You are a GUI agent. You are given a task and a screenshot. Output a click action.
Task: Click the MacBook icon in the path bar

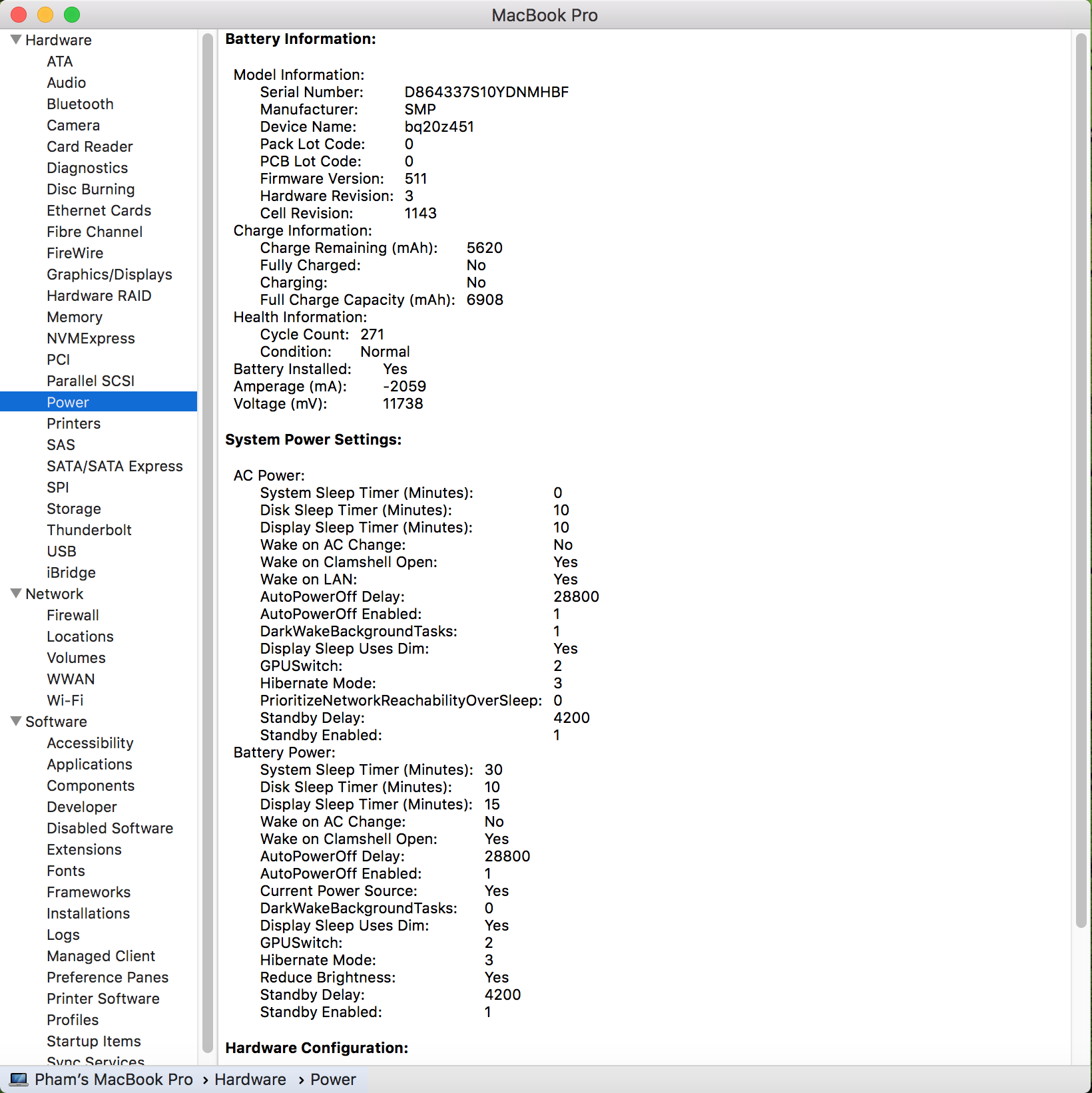tap(19, 1079)
